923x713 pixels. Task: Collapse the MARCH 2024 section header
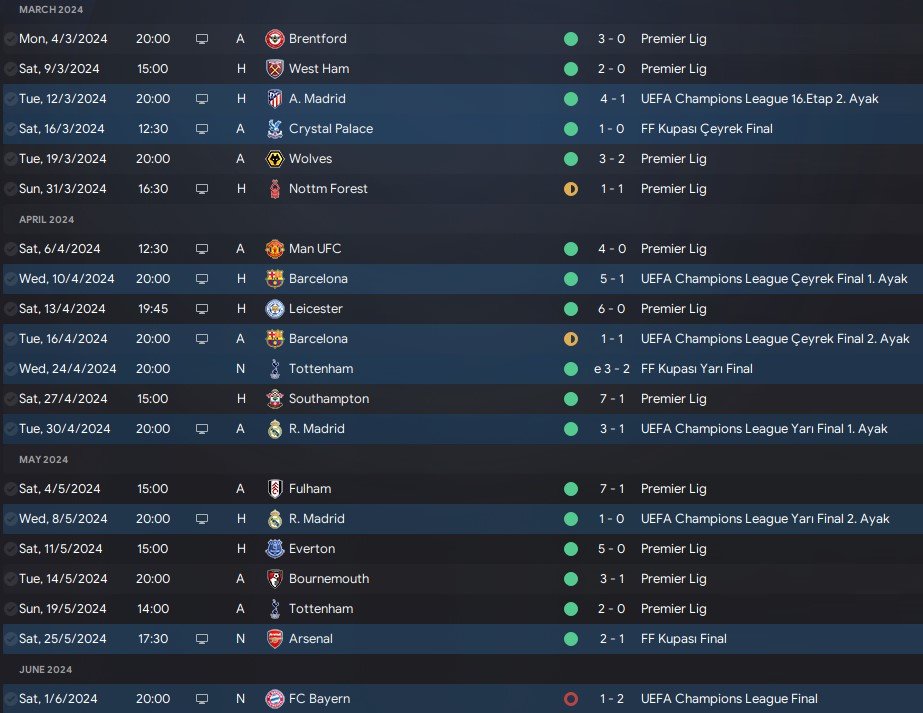pos(51,9)
